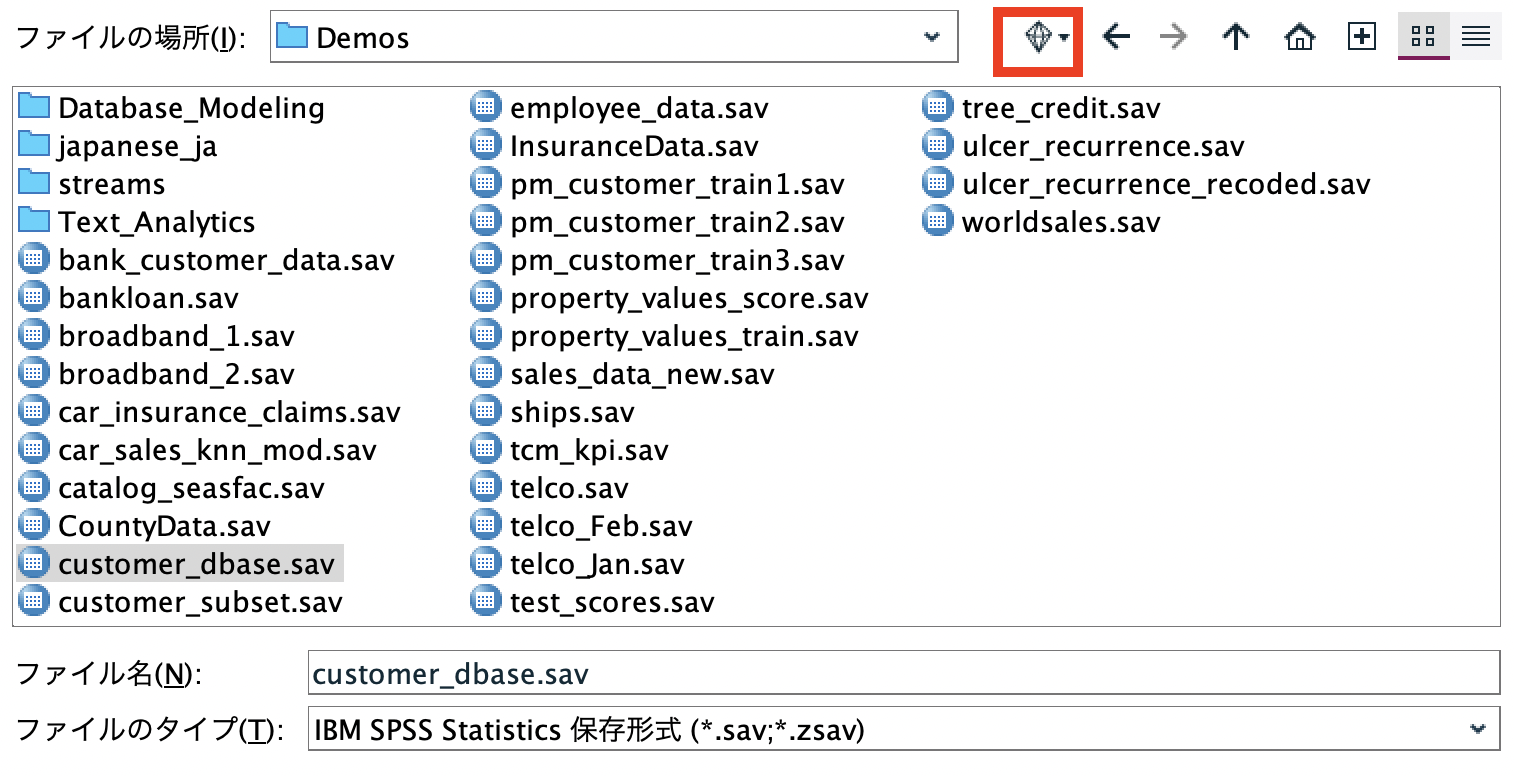Viewport: 1514px width, 776px height.
Task: Select pm_customer_train3.sav file
Action: point(658,260)
